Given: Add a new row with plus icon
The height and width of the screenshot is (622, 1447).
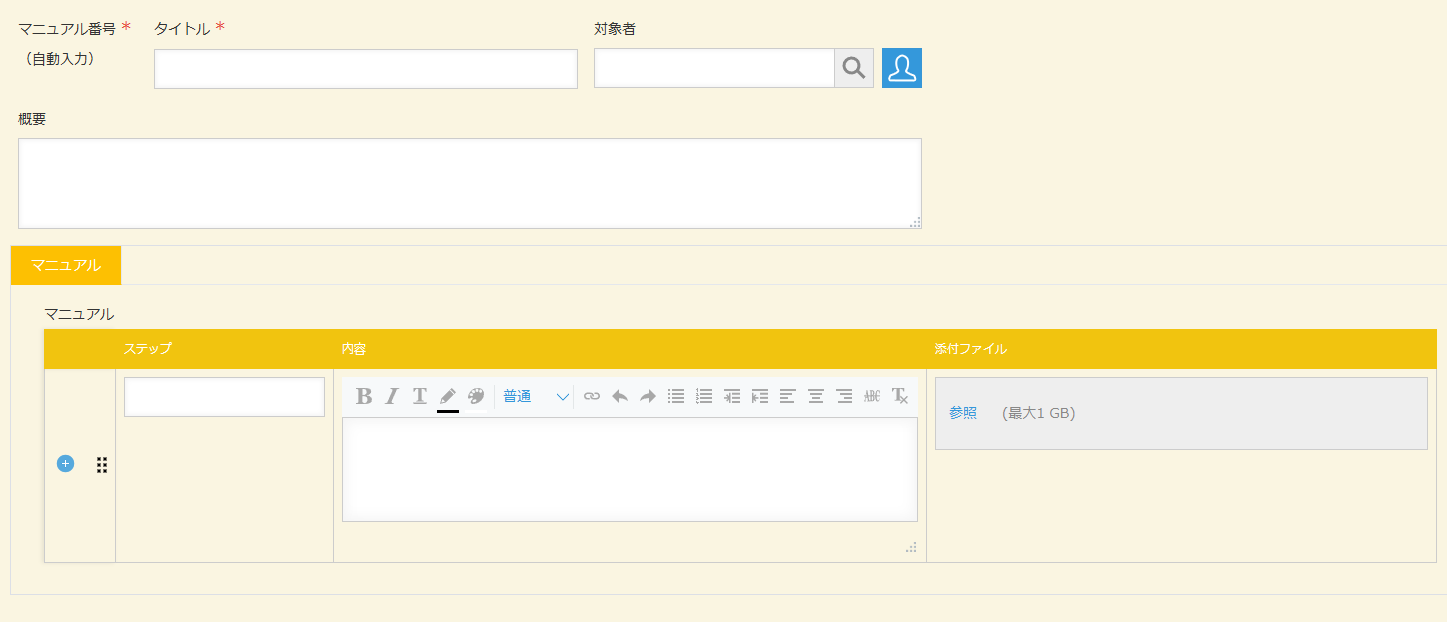Looking at the screenshot, I should pyautogui.click(x=65, y=464).
